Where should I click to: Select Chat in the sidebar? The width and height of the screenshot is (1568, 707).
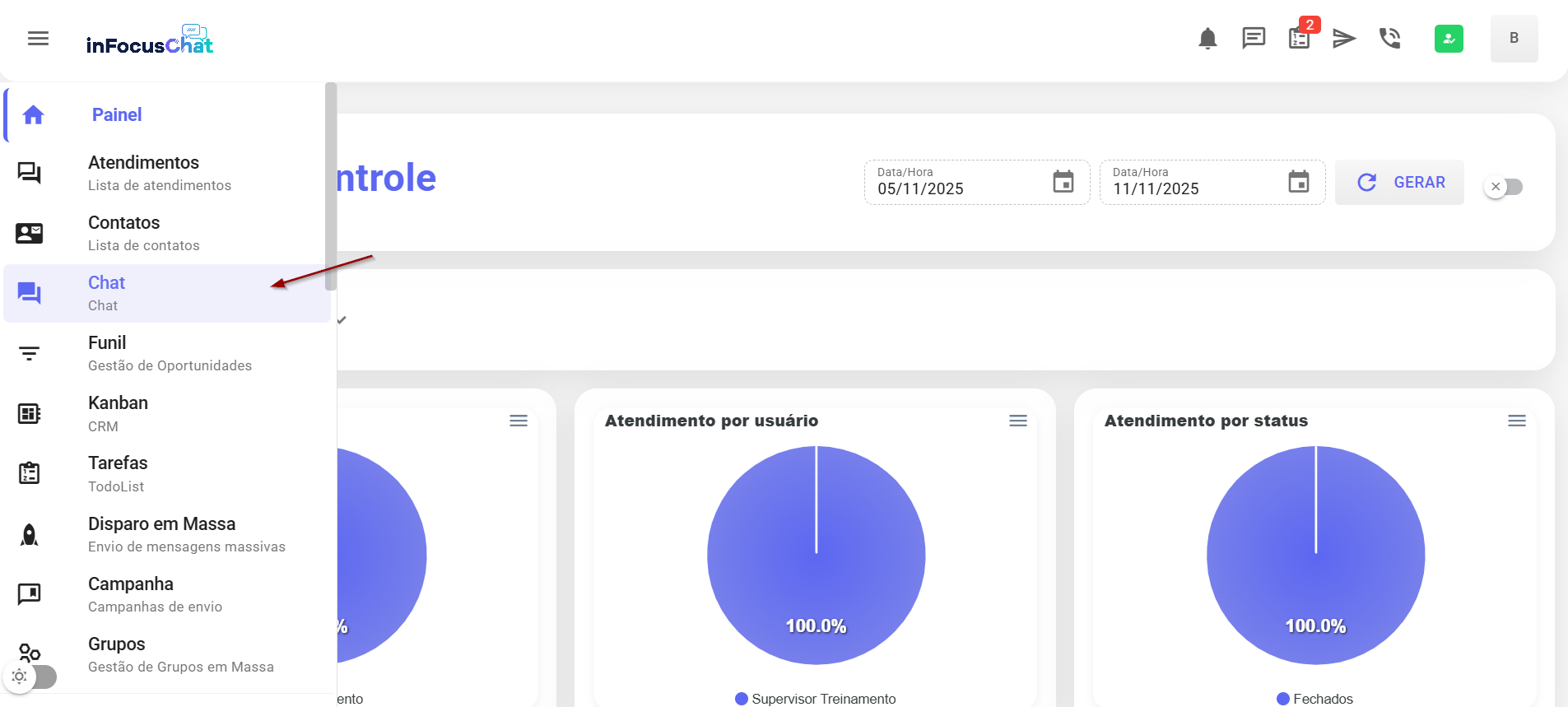pos(165,293)
